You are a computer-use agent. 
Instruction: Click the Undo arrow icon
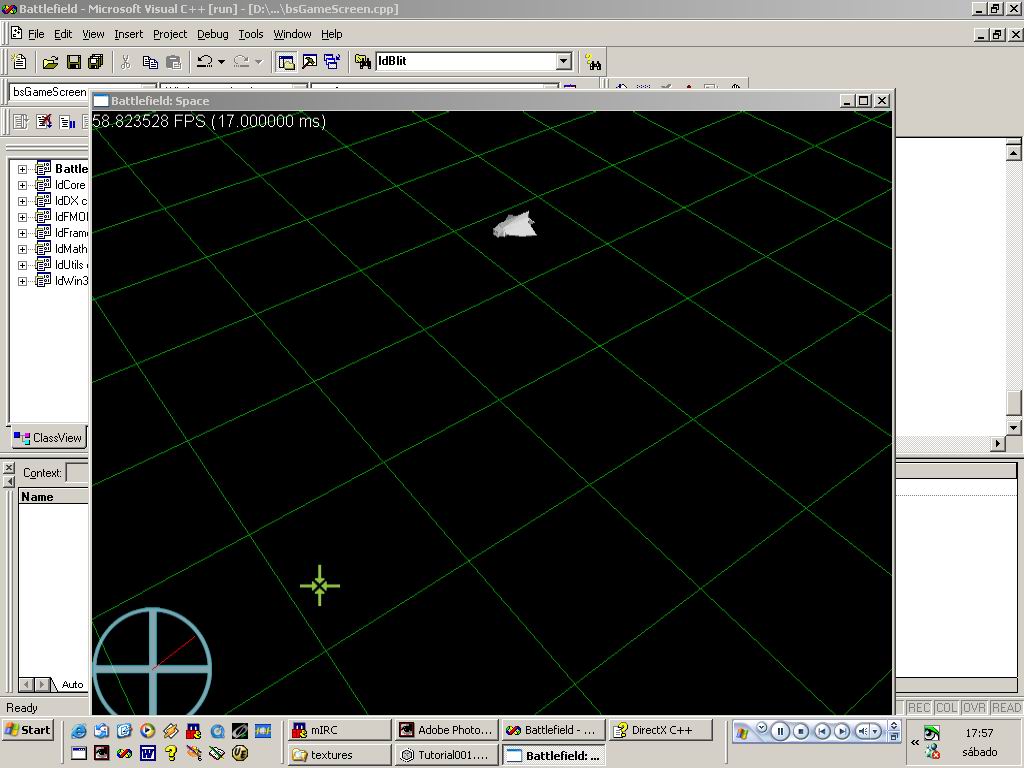(204, 61)
